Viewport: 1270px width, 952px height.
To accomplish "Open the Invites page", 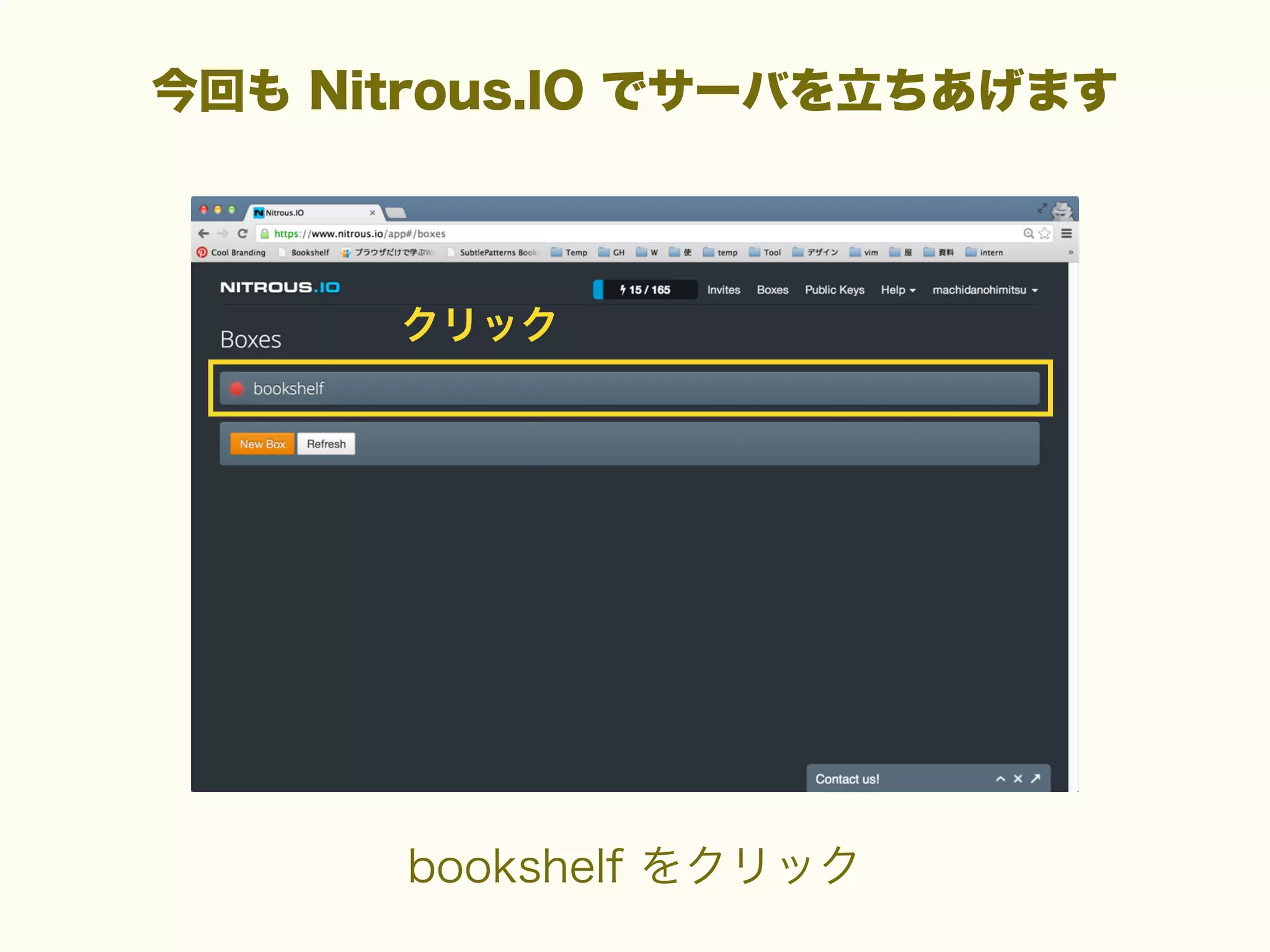I will coord(724,289).
